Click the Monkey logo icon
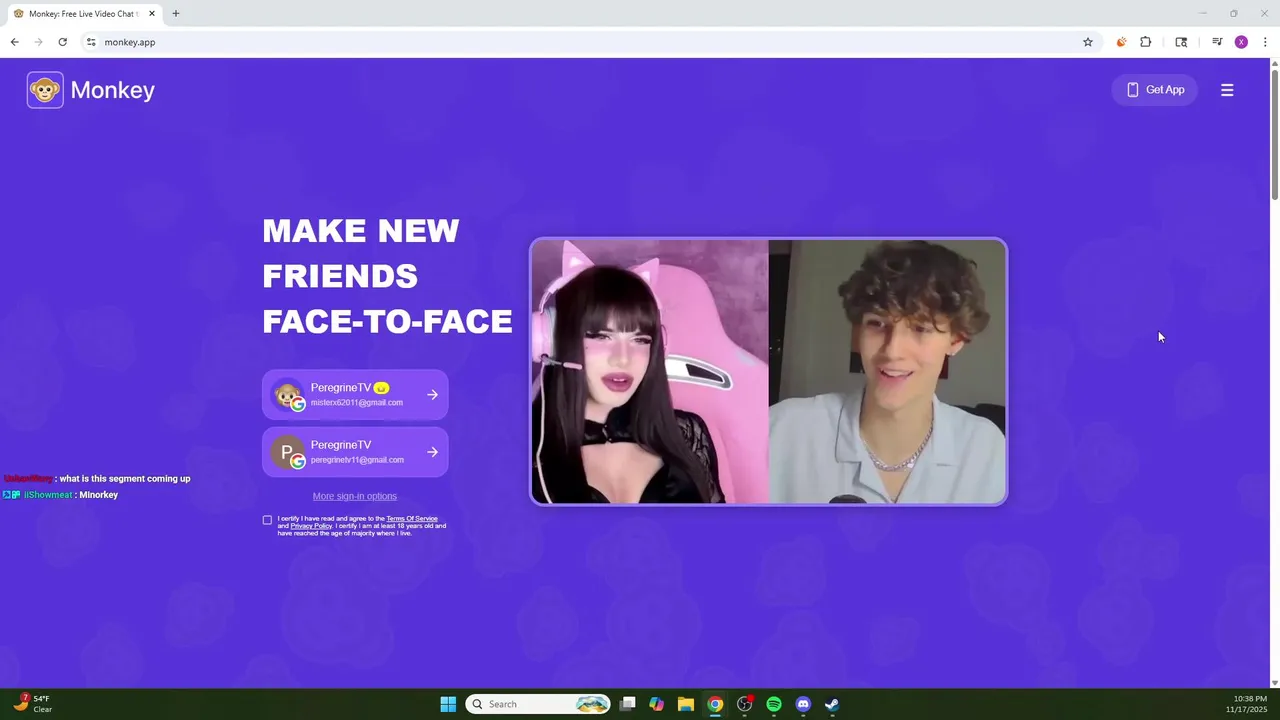The image size is (1280, 720). (x=45, y=90)
